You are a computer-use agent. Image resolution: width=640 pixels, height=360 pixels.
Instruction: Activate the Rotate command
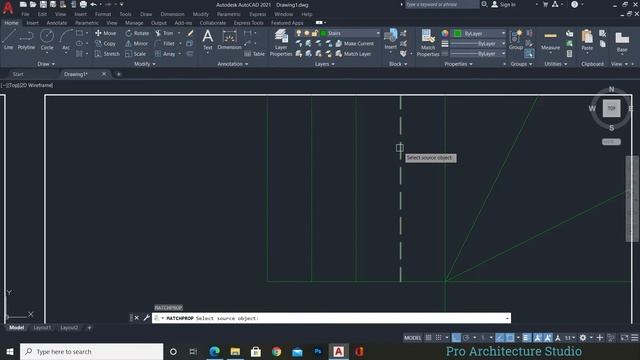point(137,33)
